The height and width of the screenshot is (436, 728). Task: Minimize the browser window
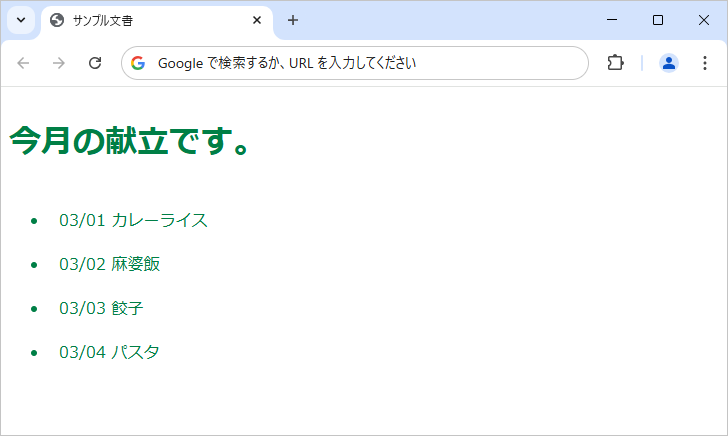coord(612,20)
